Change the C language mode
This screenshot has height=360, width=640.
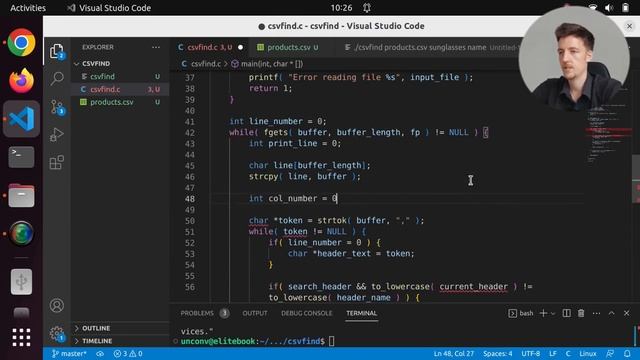(568, 353)
